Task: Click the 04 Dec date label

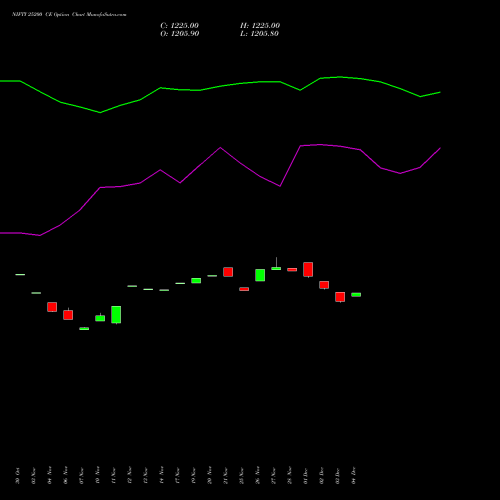Action: click(354, 476)
